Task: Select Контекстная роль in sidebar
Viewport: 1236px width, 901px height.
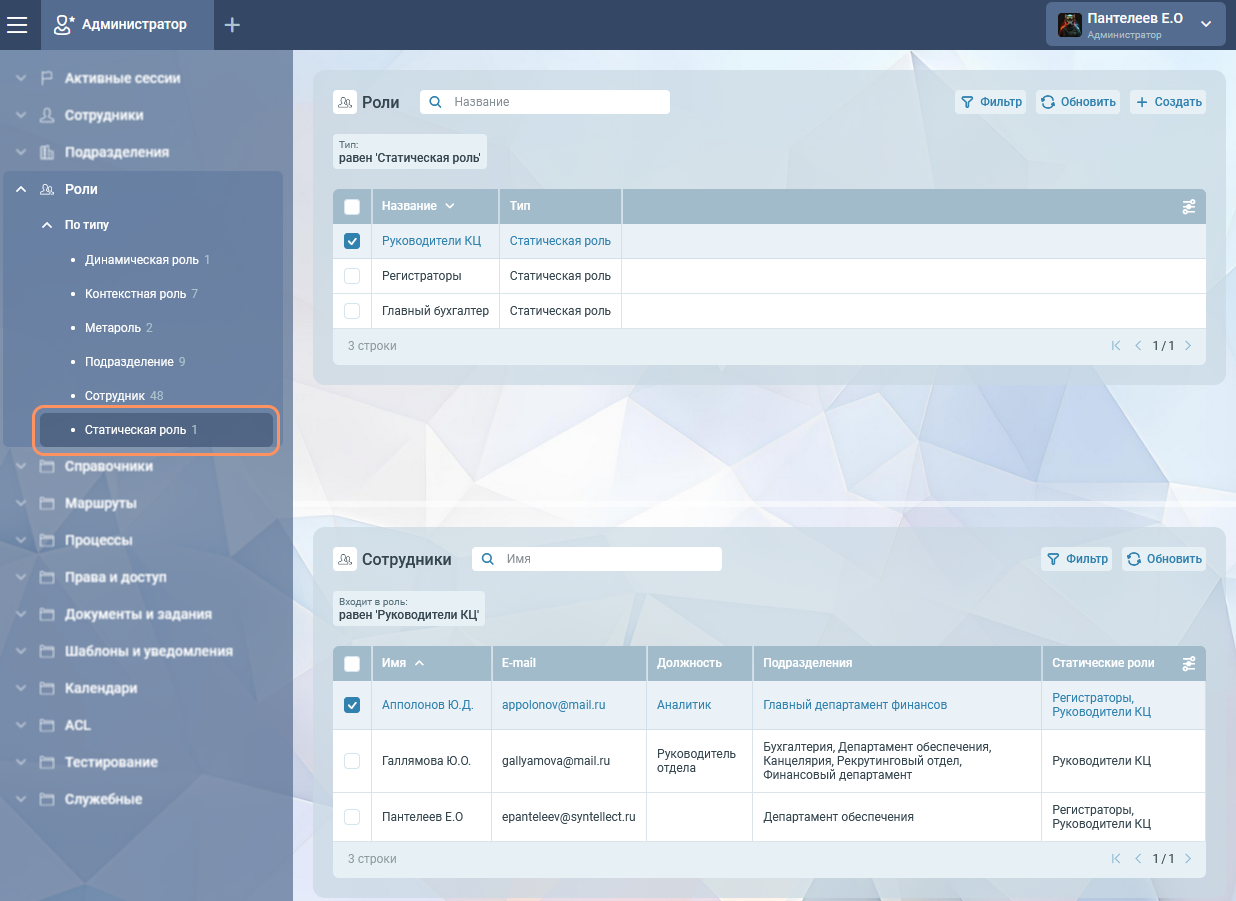Action: [135, 294]
